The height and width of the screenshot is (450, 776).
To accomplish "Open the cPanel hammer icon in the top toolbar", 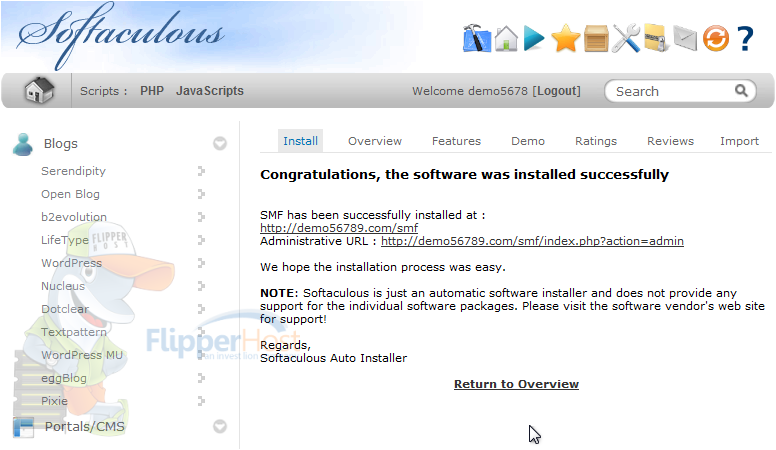I will 477,38.
